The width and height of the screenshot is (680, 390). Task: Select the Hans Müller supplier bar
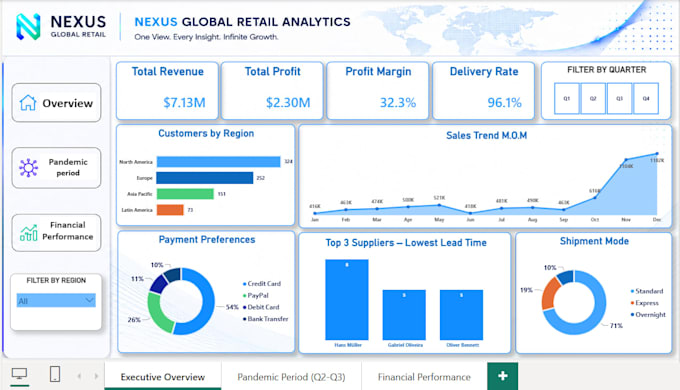[347, 299]
